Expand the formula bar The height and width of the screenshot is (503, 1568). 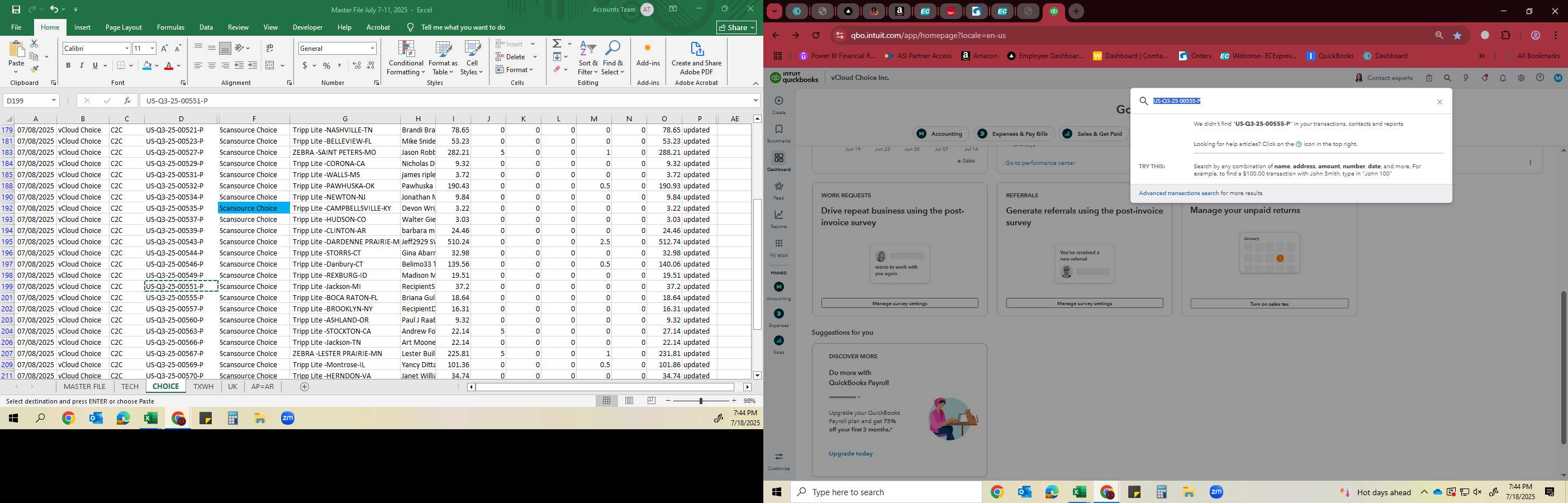(756, 101)
